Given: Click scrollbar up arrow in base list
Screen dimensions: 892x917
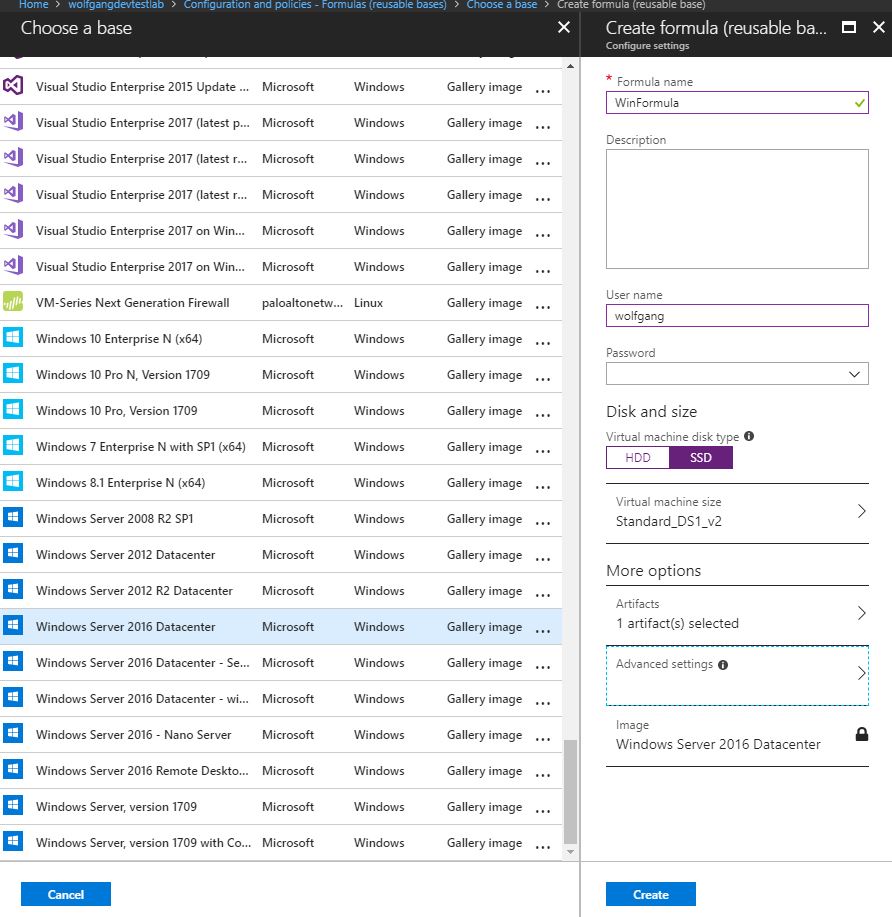Looking at the screenshot, I should 570,66.
